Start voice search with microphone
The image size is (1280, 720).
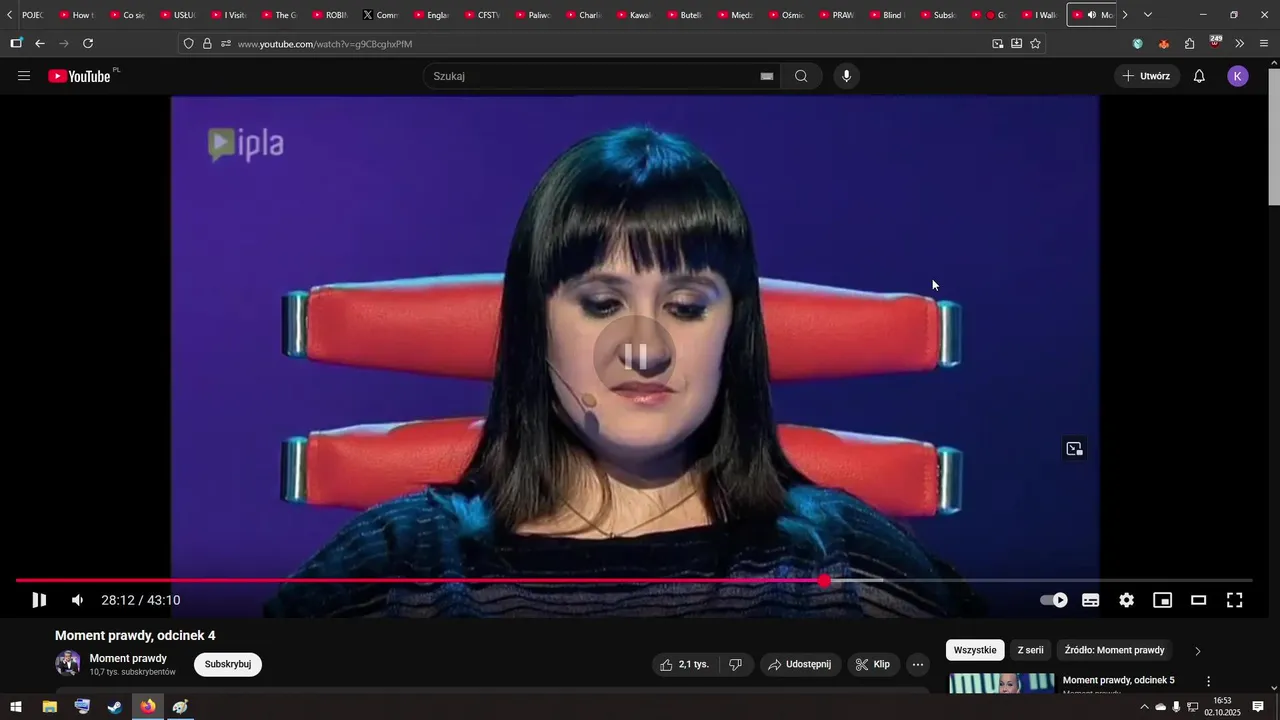(847, 76)
